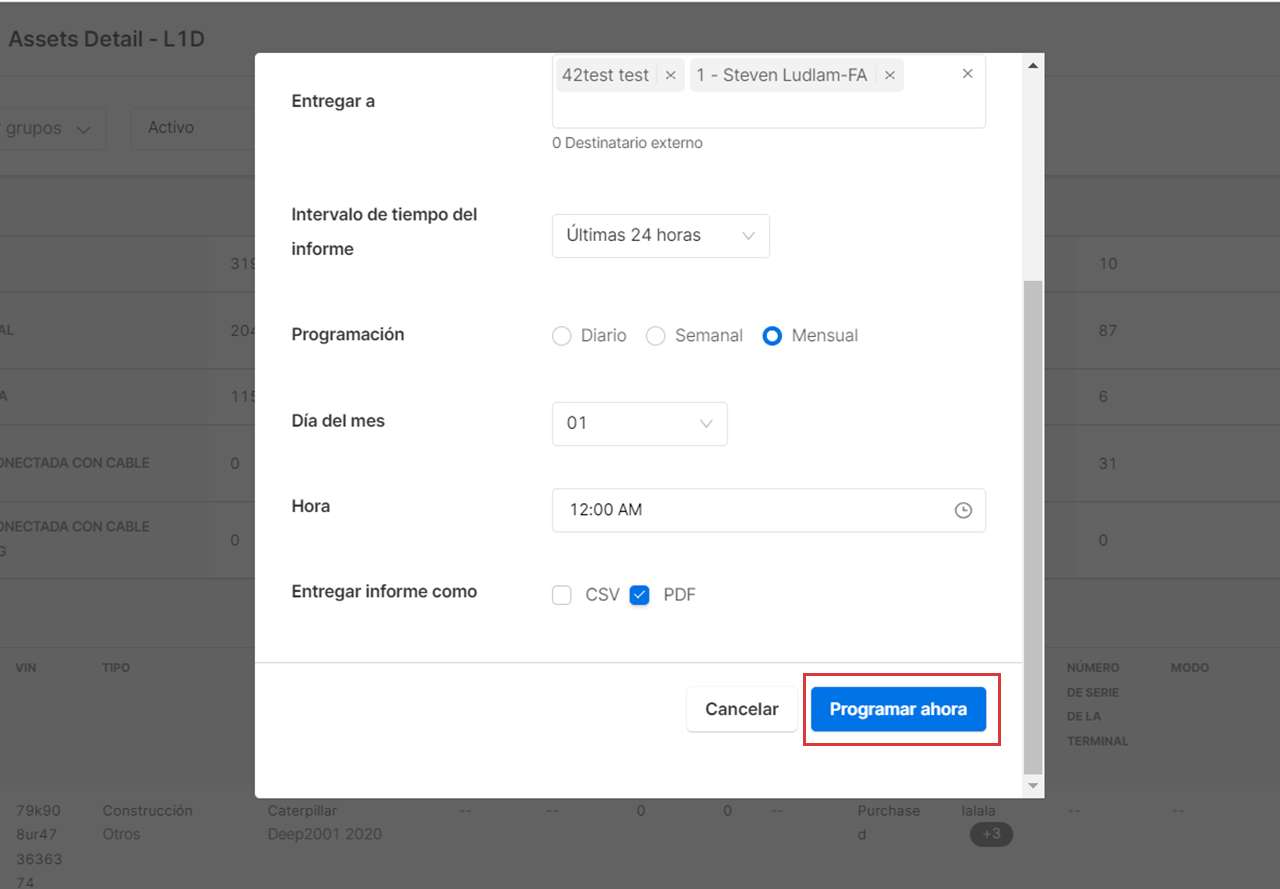Image resolution: width=1280 pixels, height=889 pixels.
Task: Click Cancelar to dismiss the dialog
Action: (742, 709)
